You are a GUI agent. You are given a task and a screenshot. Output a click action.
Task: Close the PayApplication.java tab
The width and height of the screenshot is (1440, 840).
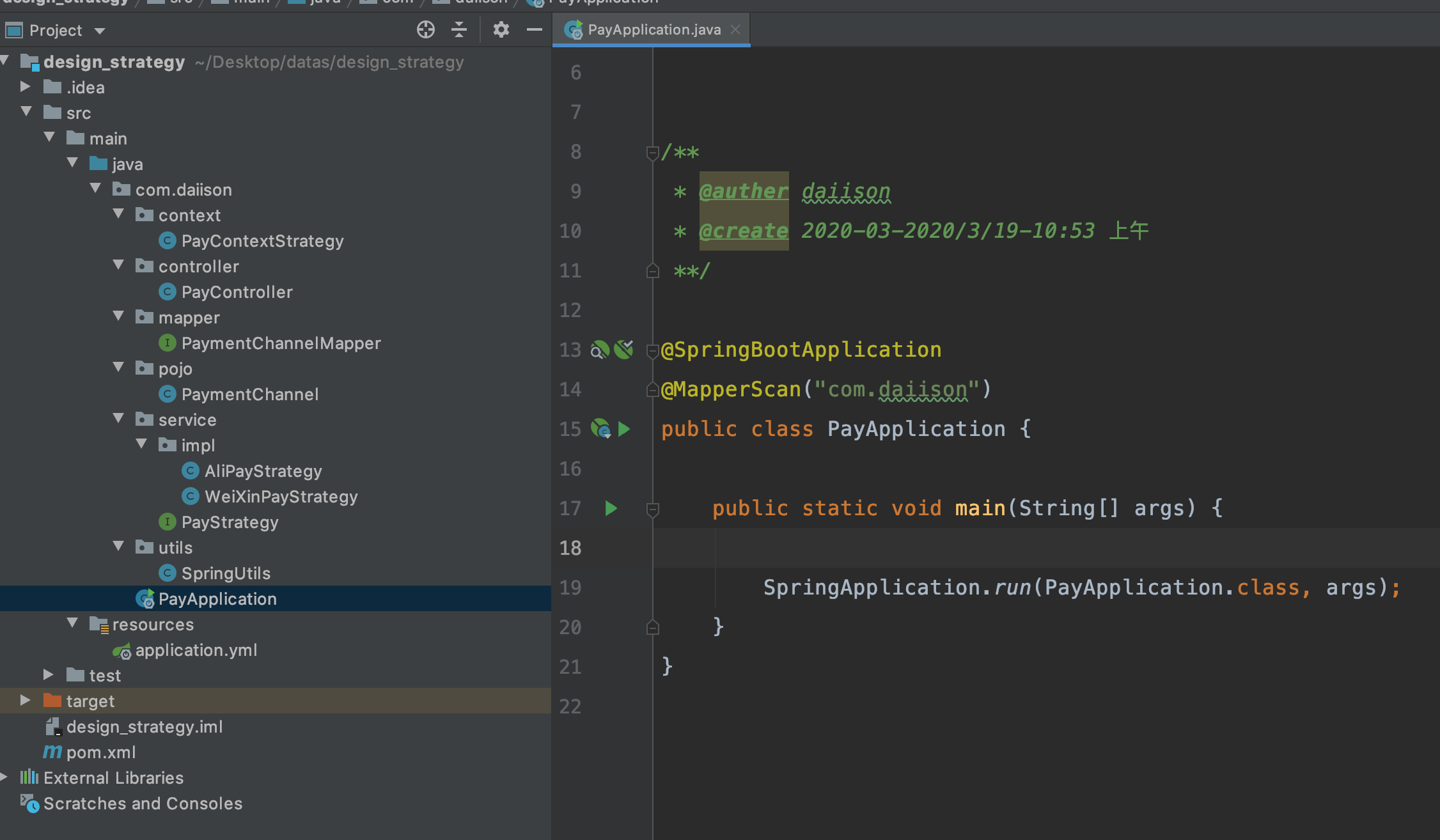pyautogui.click(x=735, y=29)
